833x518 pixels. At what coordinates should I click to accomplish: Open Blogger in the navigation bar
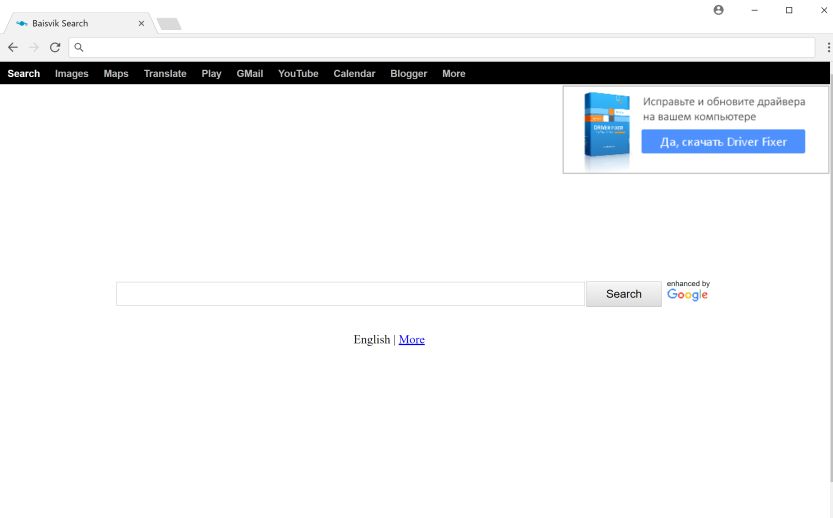pos(409,74)
